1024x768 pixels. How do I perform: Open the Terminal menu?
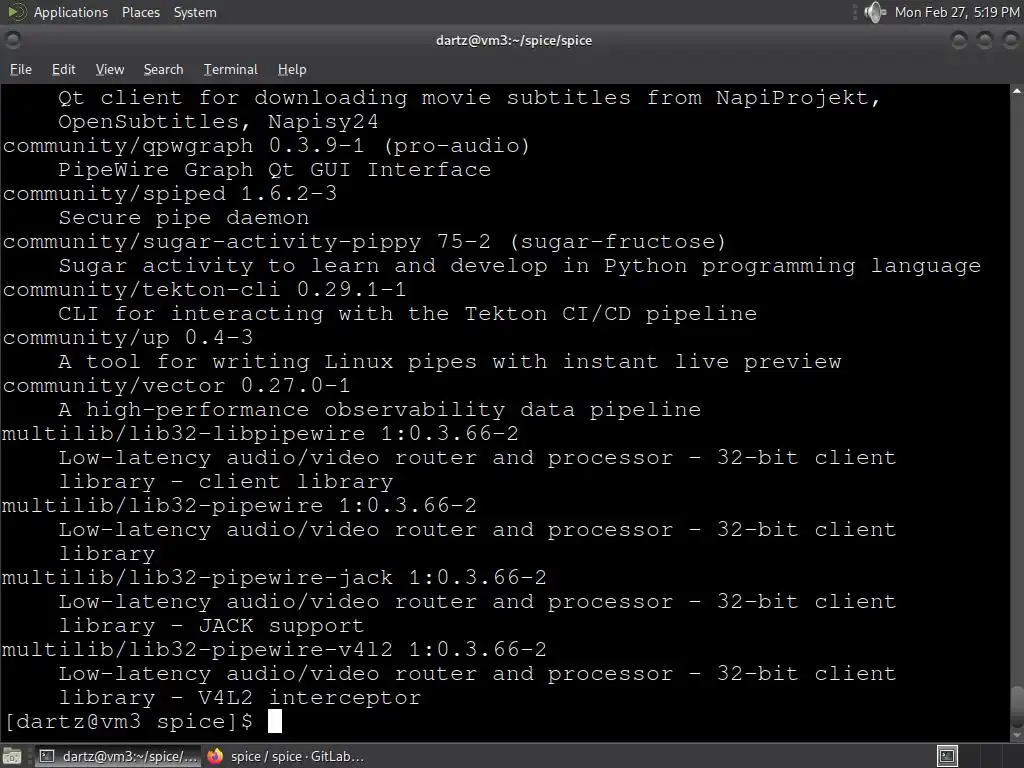(x=231, y=69)
